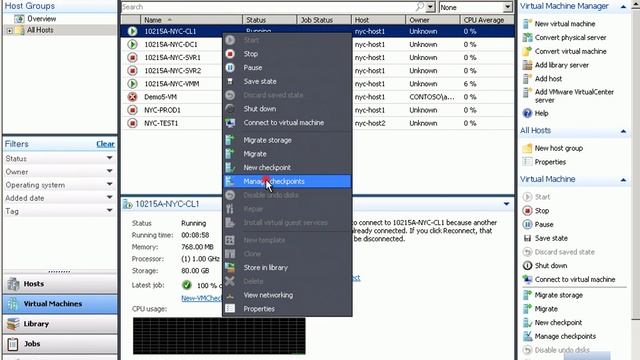Click Properties link under All Hosts actions
640x360 pixels.
(x=550, y=162)
